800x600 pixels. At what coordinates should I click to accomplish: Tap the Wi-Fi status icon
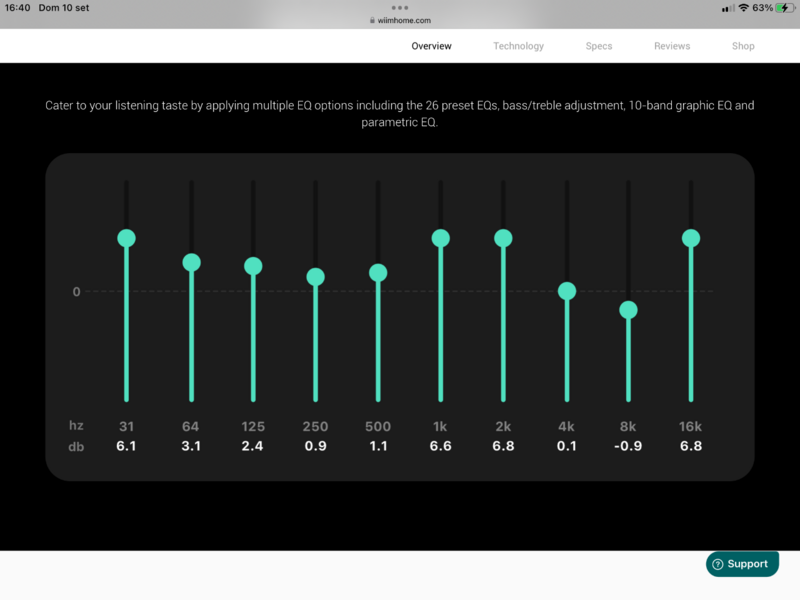tap(743, 8)
